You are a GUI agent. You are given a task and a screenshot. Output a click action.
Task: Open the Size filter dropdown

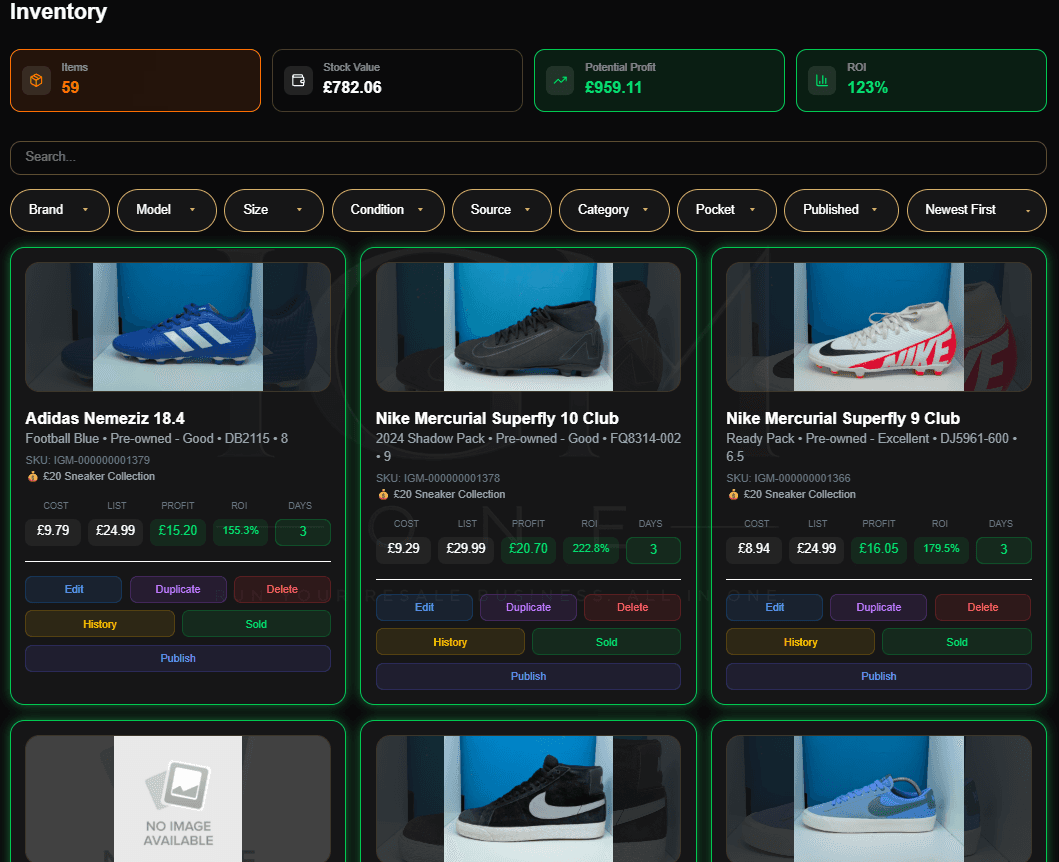(x=274, y=210)
